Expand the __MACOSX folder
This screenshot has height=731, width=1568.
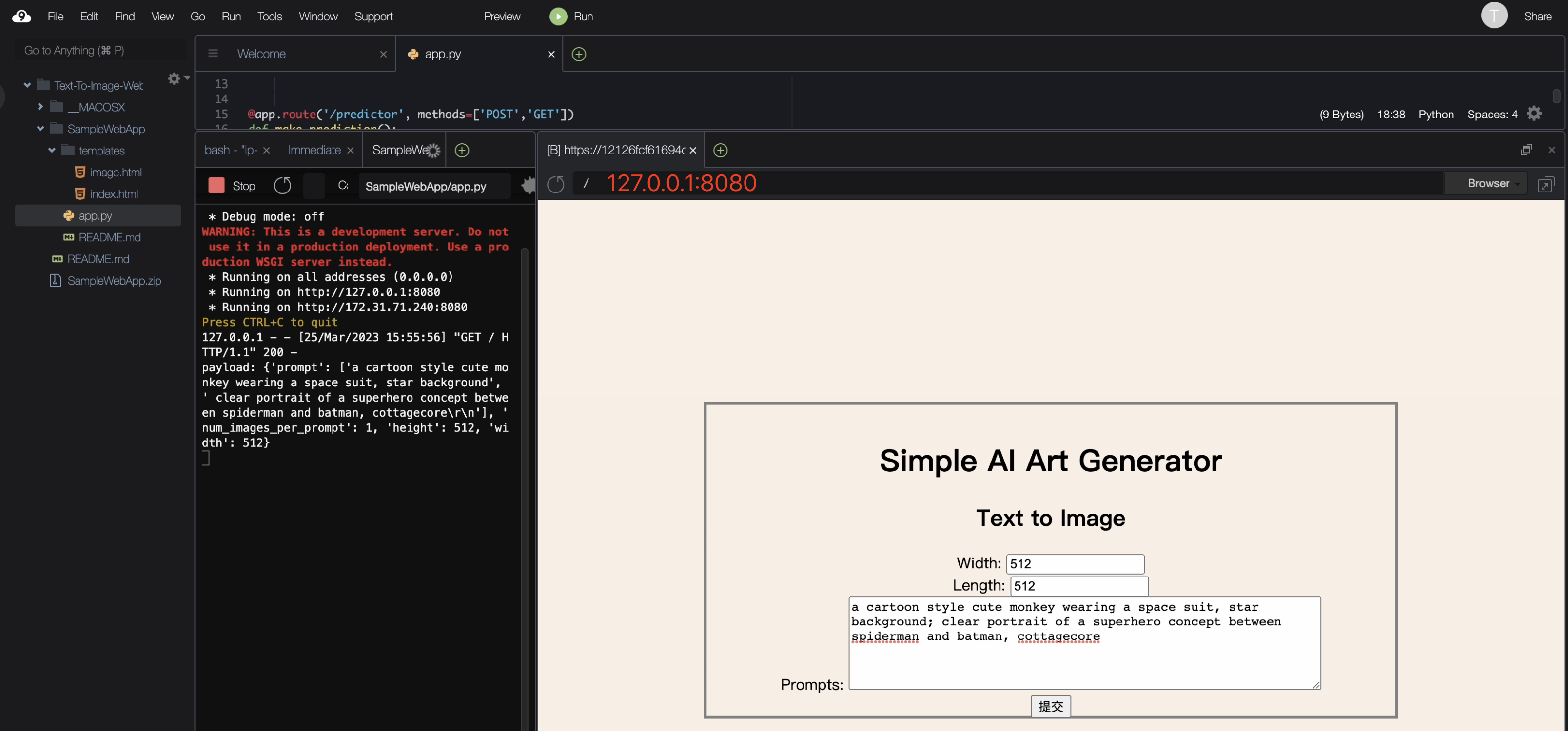(x=40, y=107)
